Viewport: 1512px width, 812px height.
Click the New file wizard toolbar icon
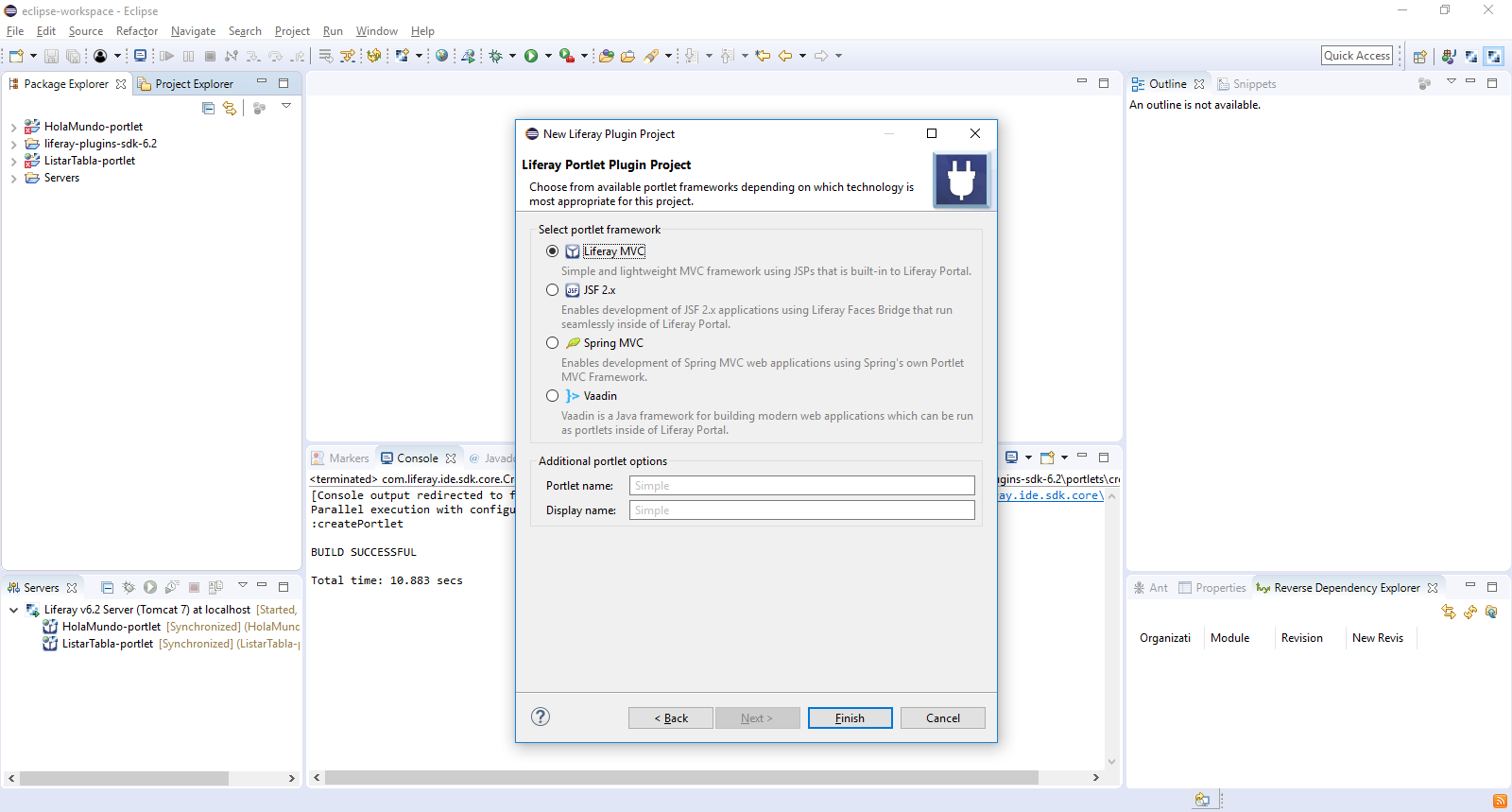[x=16, y=56]
